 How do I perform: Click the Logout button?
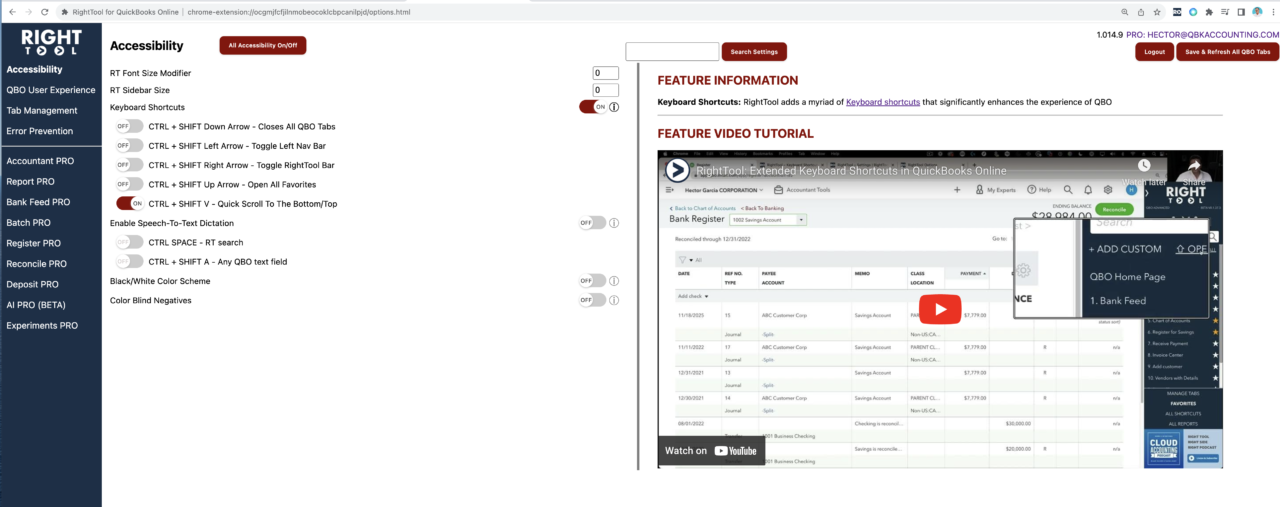coord(1154,51)
